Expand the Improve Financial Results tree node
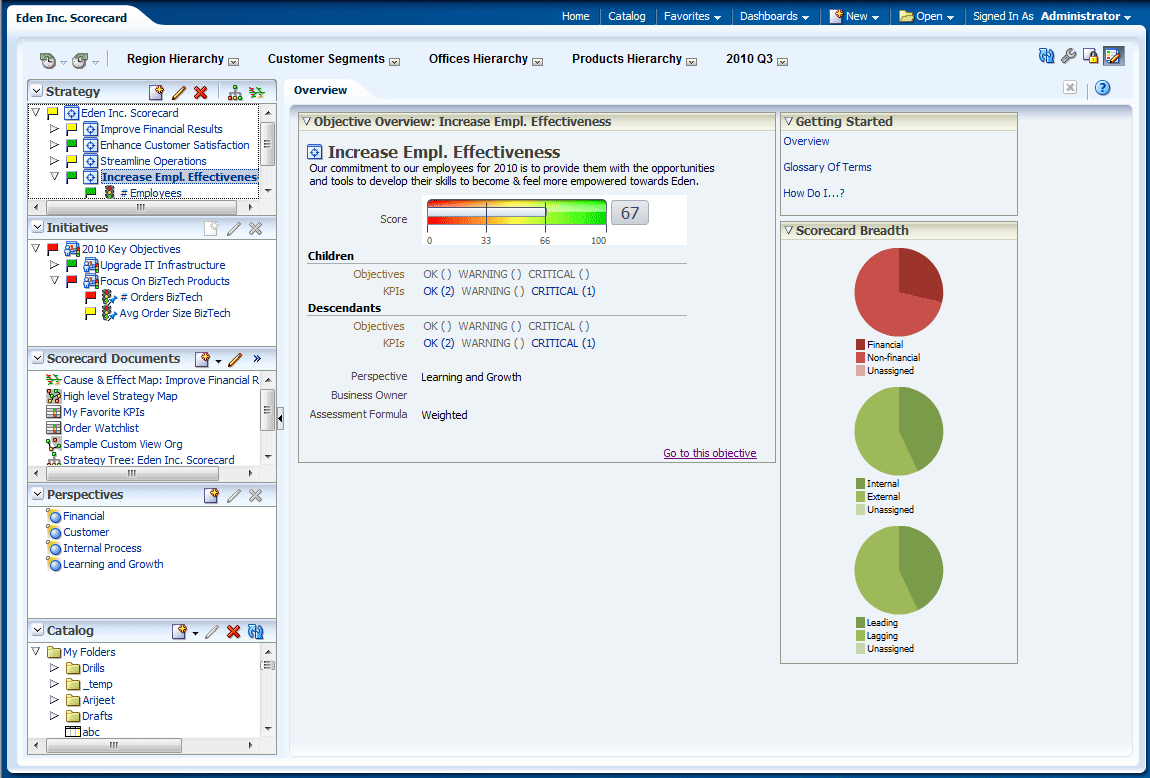 point(55,129)
